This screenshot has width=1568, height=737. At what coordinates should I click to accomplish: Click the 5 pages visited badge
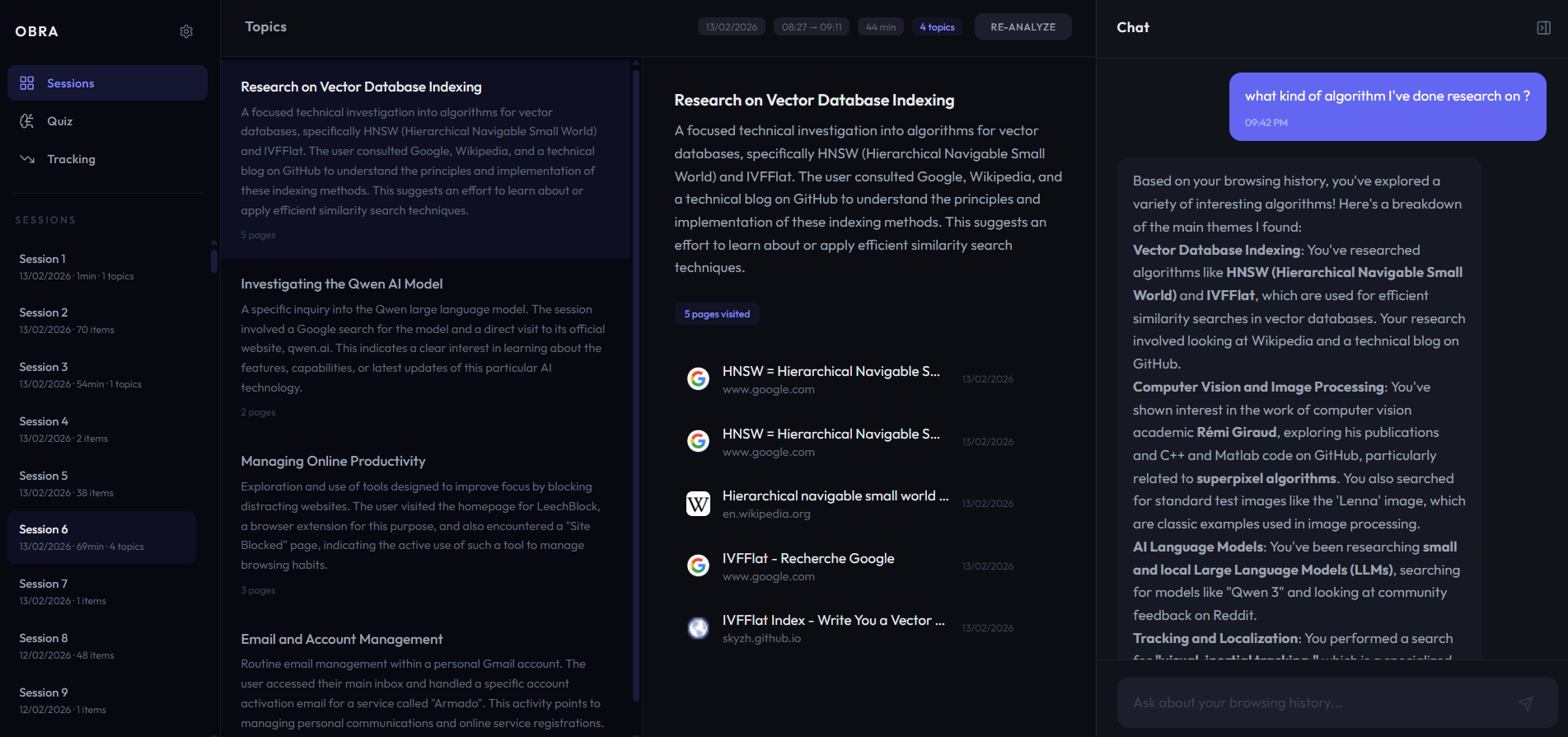pyautogui.click(x=717, y=314)
